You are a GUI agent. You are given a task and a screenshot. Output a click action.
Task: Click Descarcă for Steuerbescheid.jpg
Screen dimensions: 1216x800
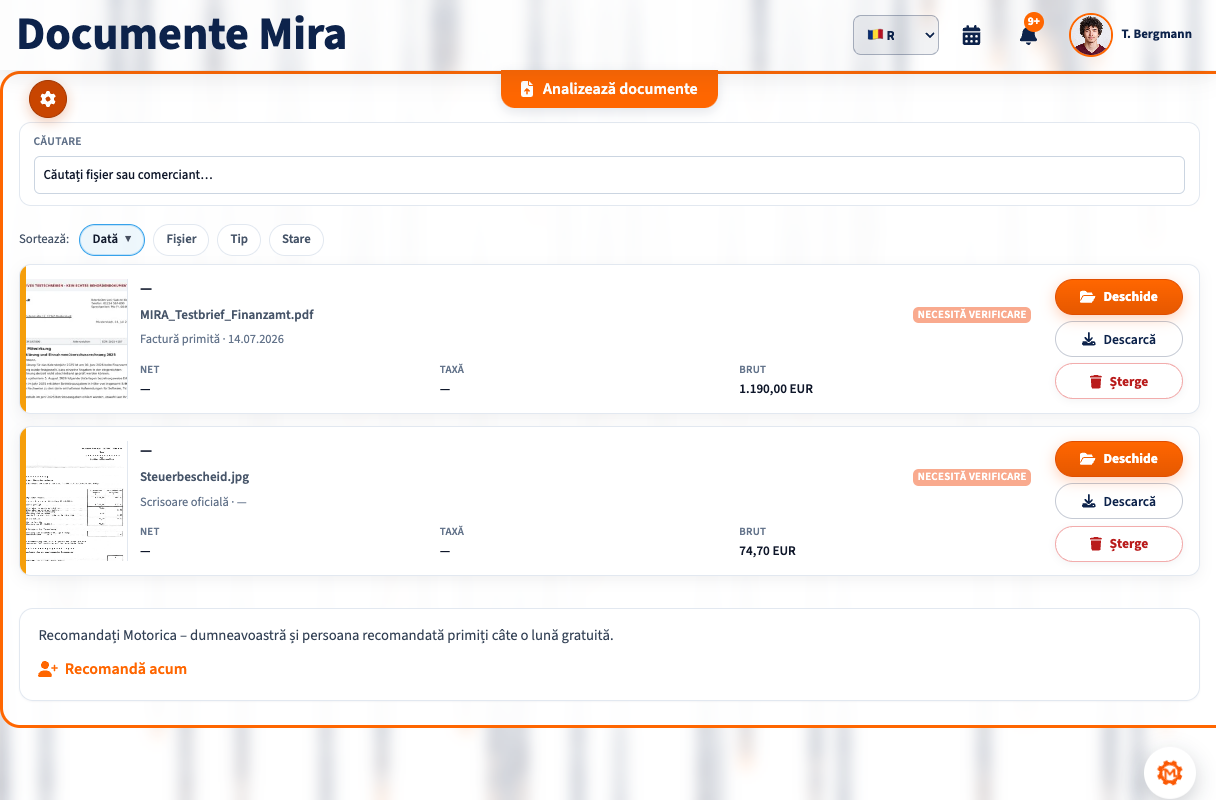click(1119, 501)
